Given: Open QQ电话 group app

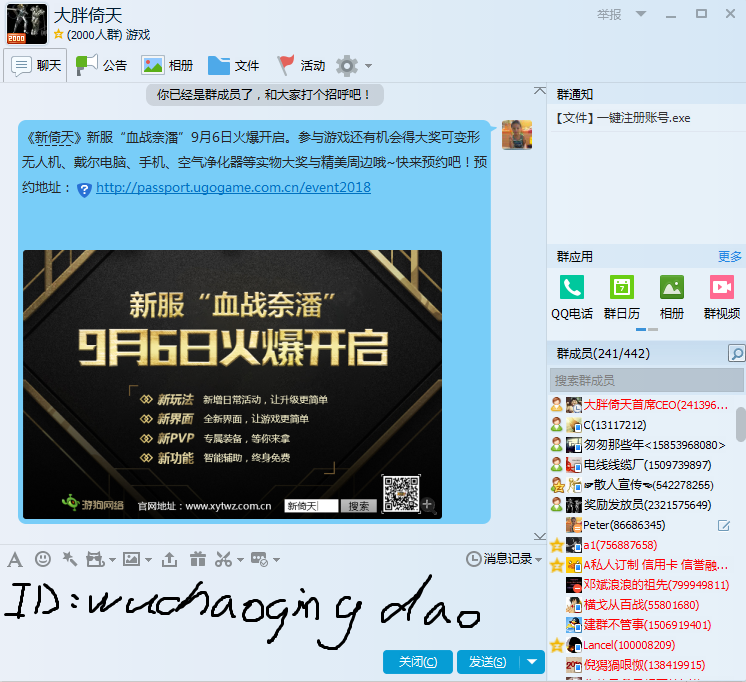Looking at the screenshot, I should [572, 297].
